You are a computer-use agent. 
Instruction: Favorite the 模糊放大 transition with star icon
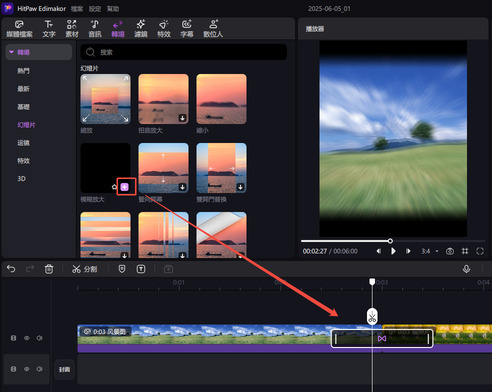pyautogui.click(x=114, y=187)
